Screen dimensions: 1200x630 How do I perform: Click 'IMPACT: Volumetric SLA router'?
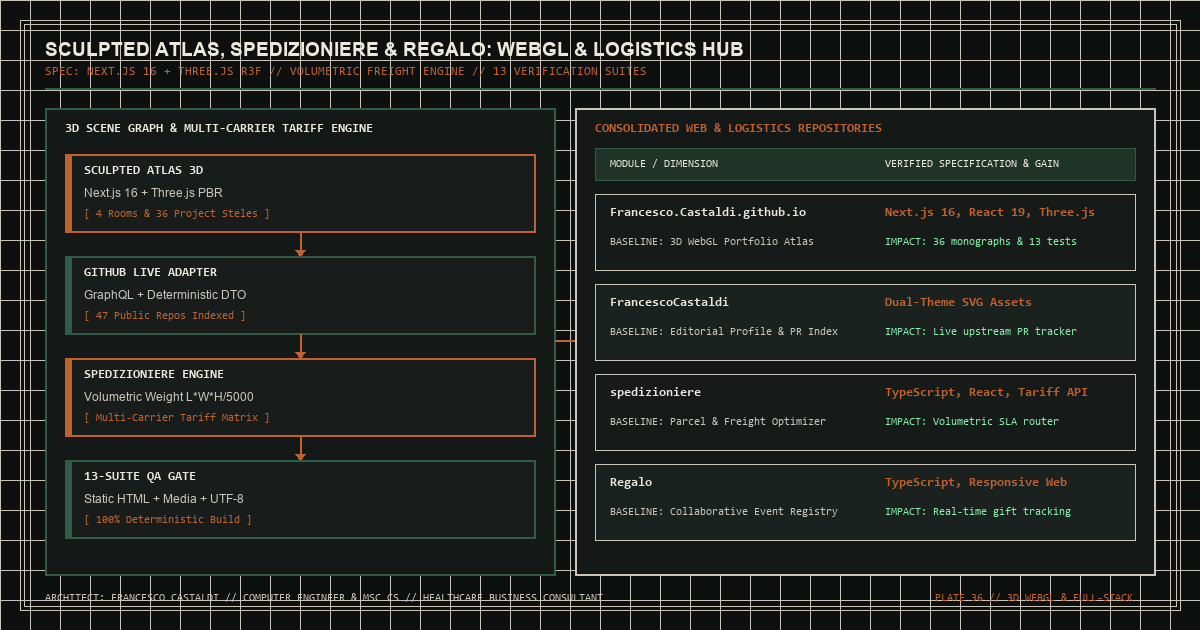click(972, 422)
